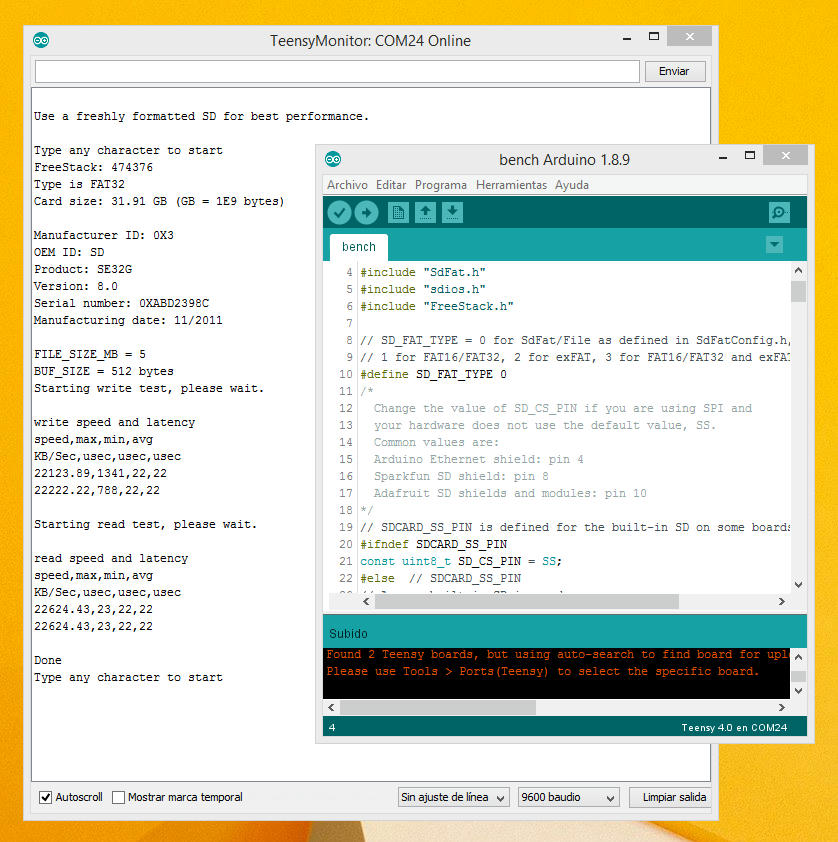Viewport: 838px width, 842px height.
Task: Click the Upload arrow icon
Action: (366, 212)
